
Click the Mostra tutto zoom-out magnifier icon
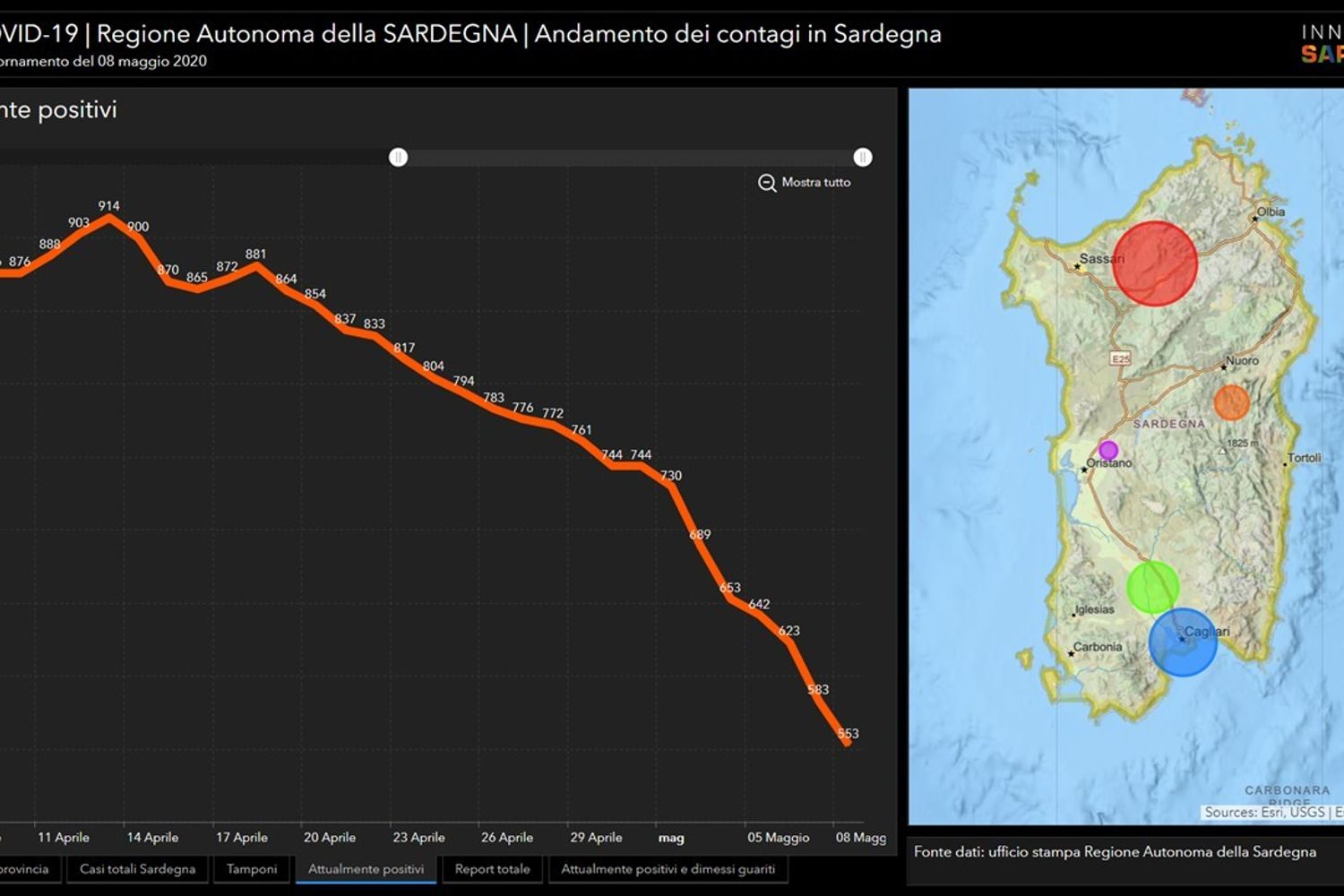[x=767, y=183]
